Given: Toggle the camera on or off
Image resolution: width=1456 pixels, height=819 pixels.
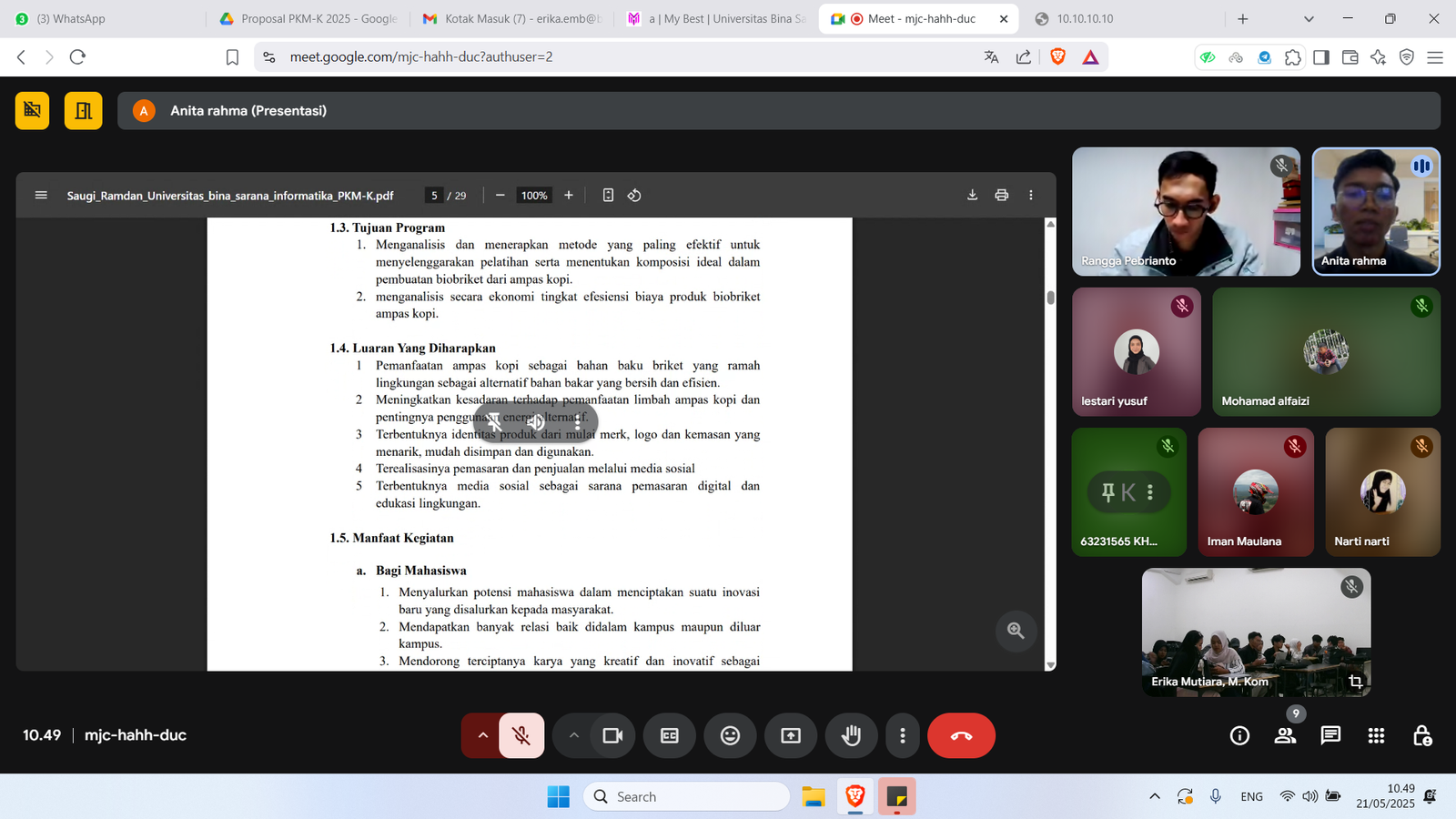Looking at the screenshot, I should click(612, 735).
